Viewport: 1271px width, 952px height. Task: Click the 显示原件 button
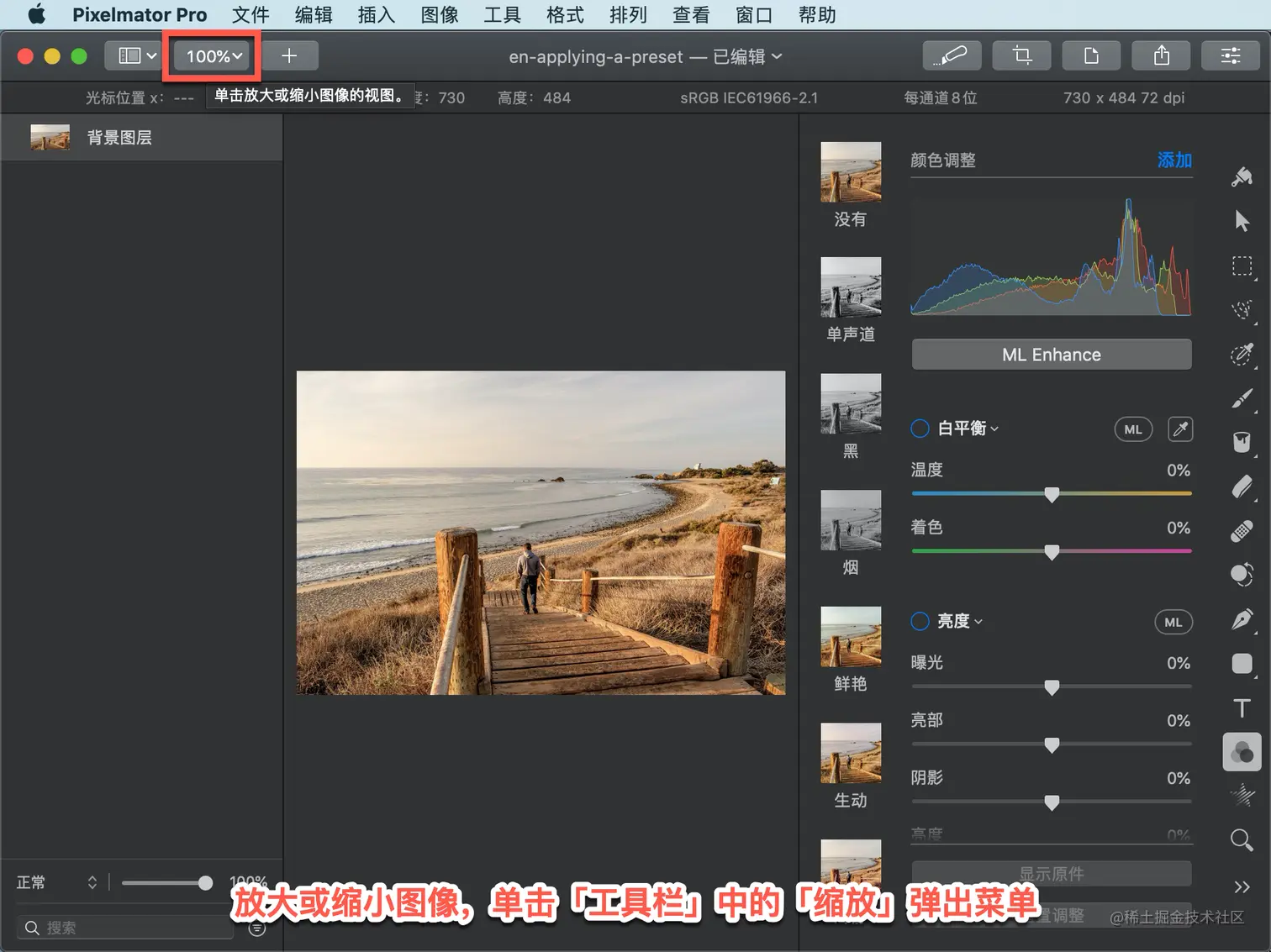point(1052,874)
